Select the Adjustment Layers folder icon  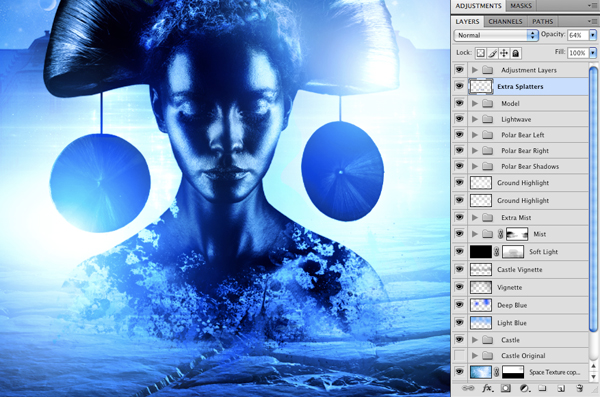[487, 70]
